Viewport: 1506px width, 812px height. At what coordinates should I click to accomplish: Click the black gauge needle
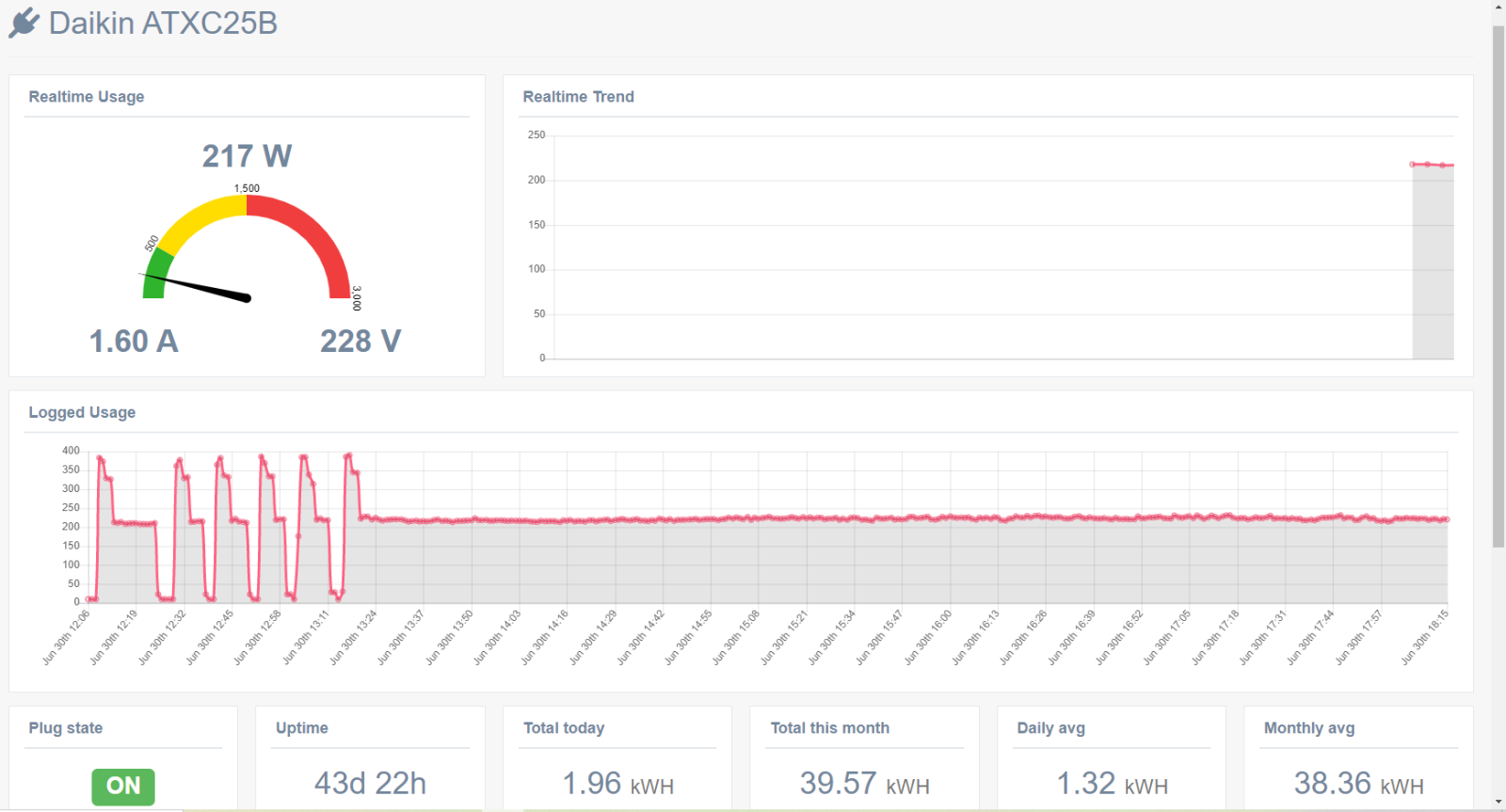tap(196, 286)
